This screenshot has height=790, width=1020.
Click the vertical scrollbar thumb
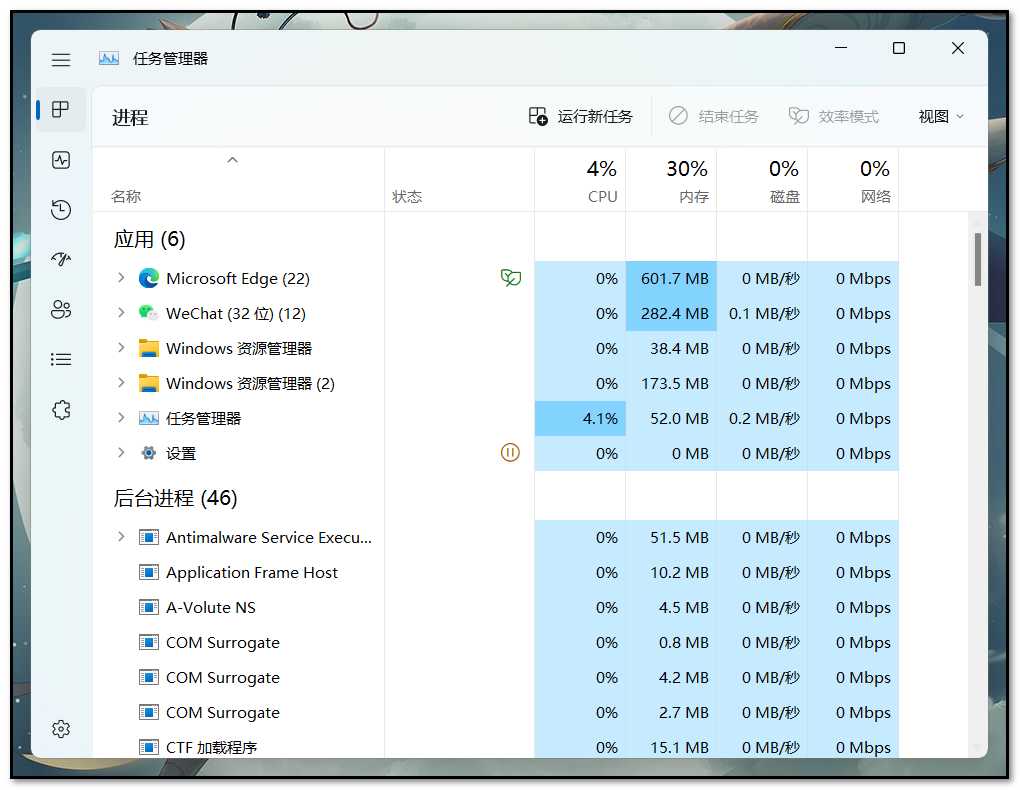[977, 258]
